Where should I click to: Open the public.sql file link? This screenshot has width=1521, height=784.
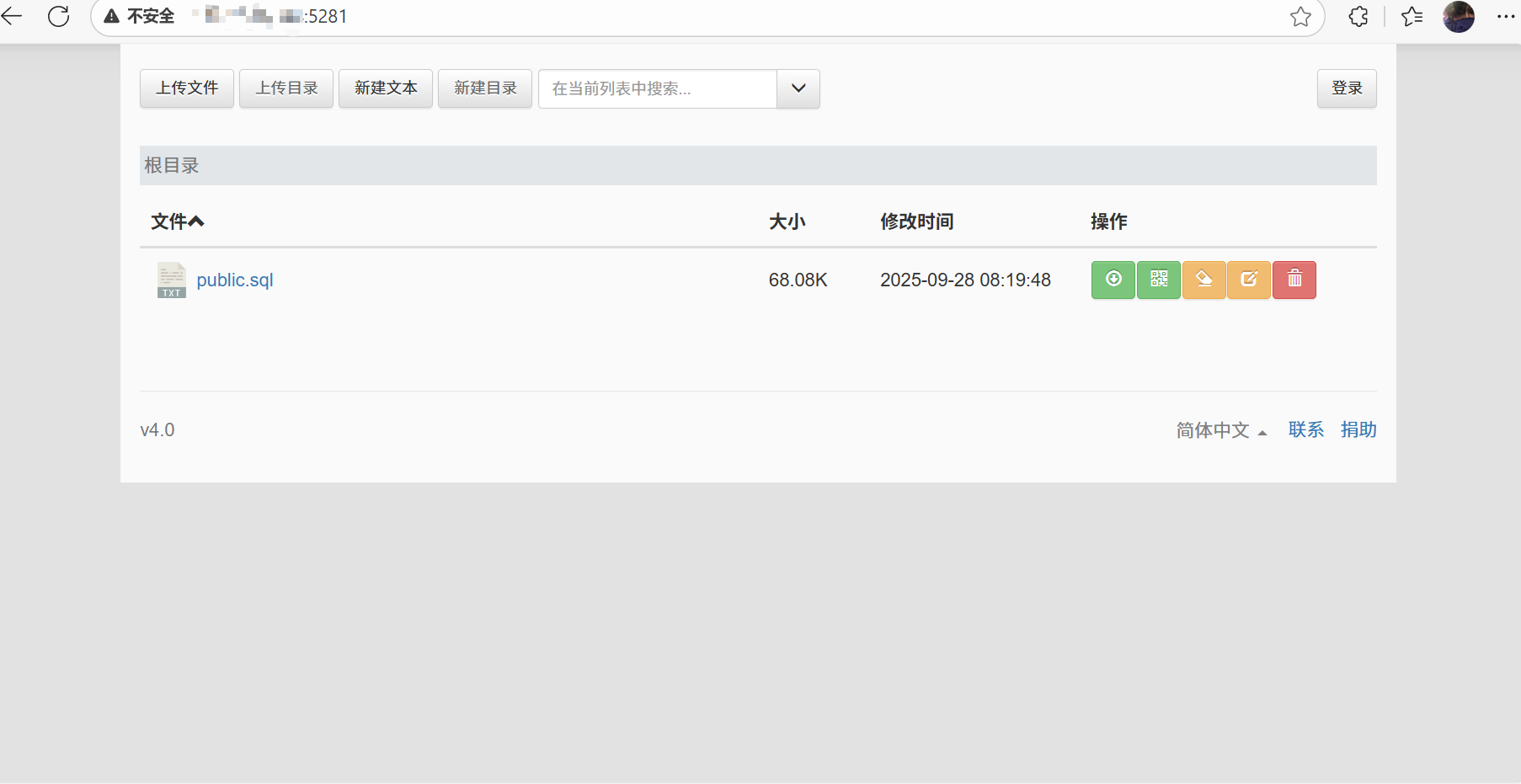click(x=234, y=280)
